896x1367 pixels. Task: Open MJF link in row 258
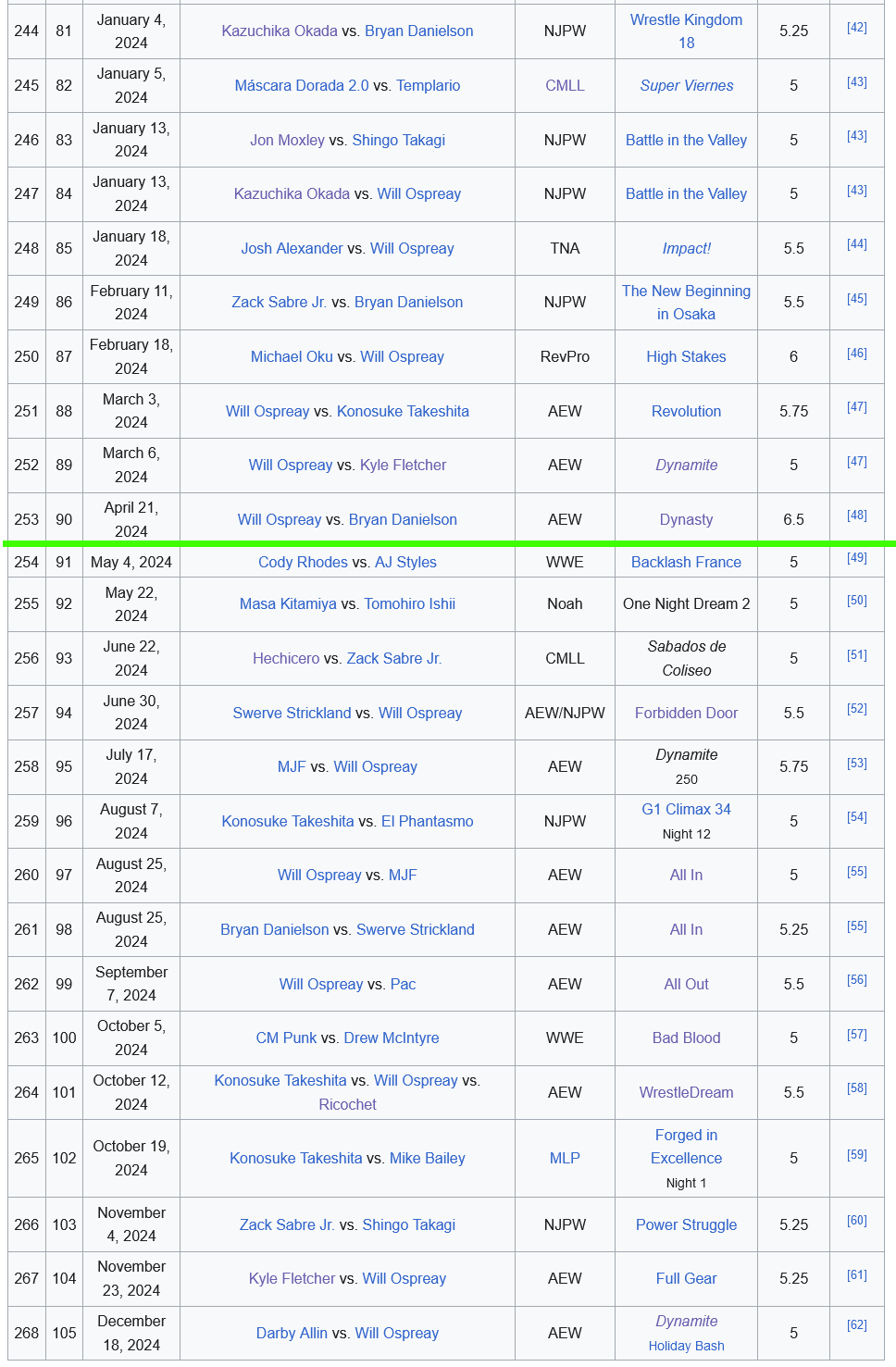292,766
